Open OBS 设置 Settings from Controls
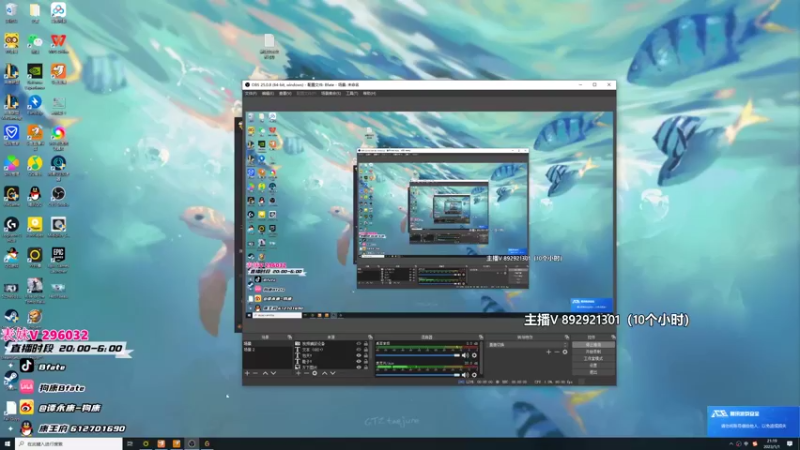Image resolution: width=800 pixels, height=450 pixels. point(593,365)
